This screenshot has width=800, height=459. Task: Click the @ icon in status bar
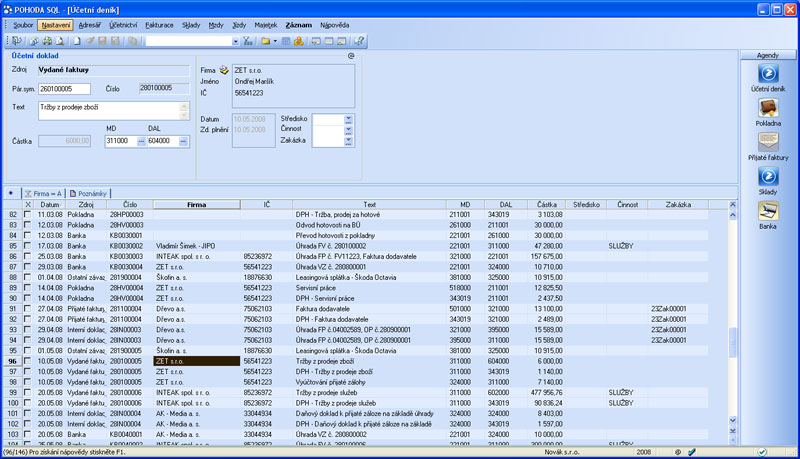(678, 452)
